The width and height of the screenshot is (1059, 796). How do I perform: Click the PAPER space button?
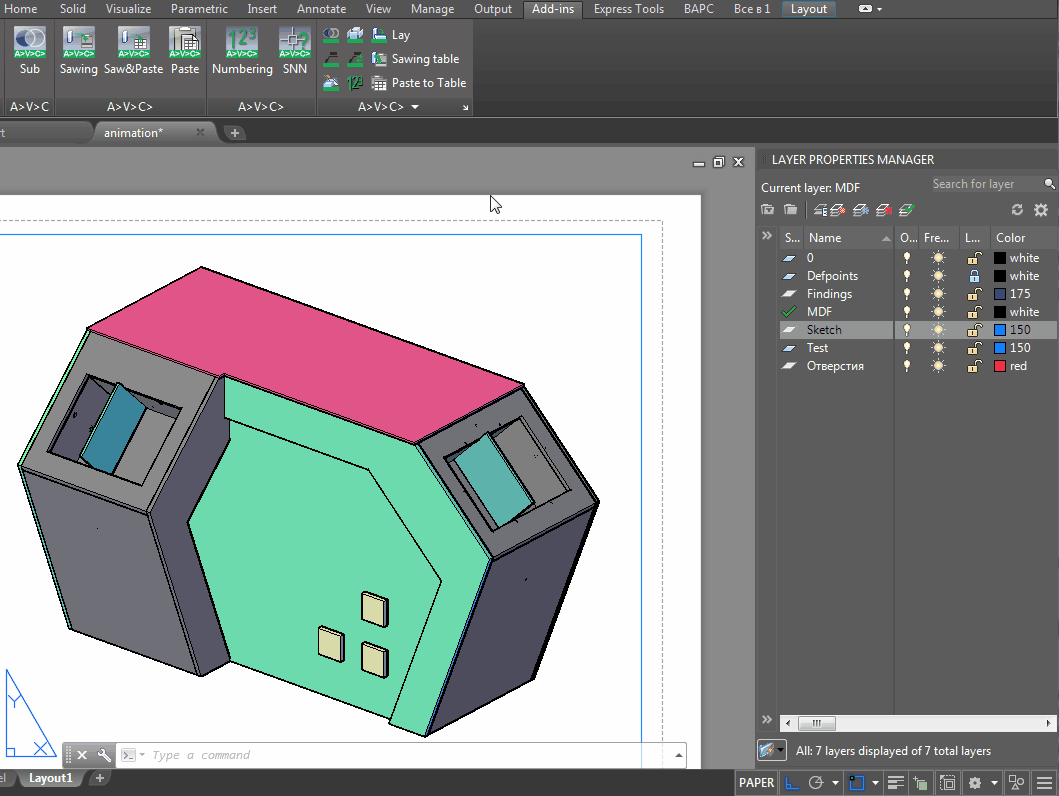point(756,782)
